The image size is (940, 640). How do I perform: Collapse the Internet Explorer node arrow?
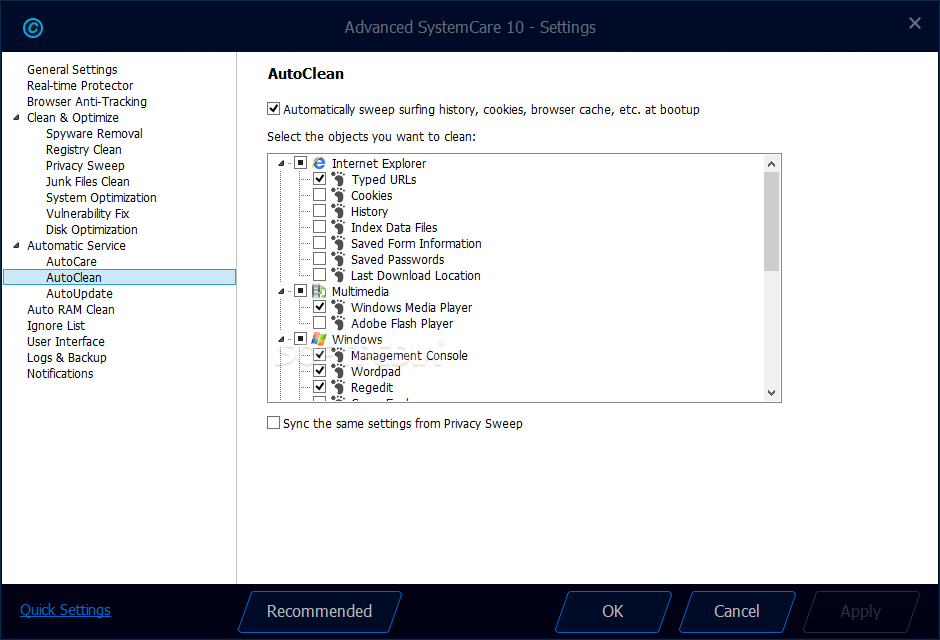(281, 164)
